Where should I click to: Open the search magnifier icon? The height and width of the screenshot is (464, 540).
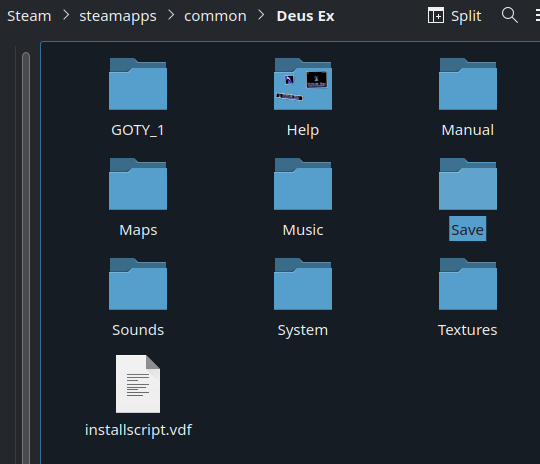coord(509,16)
